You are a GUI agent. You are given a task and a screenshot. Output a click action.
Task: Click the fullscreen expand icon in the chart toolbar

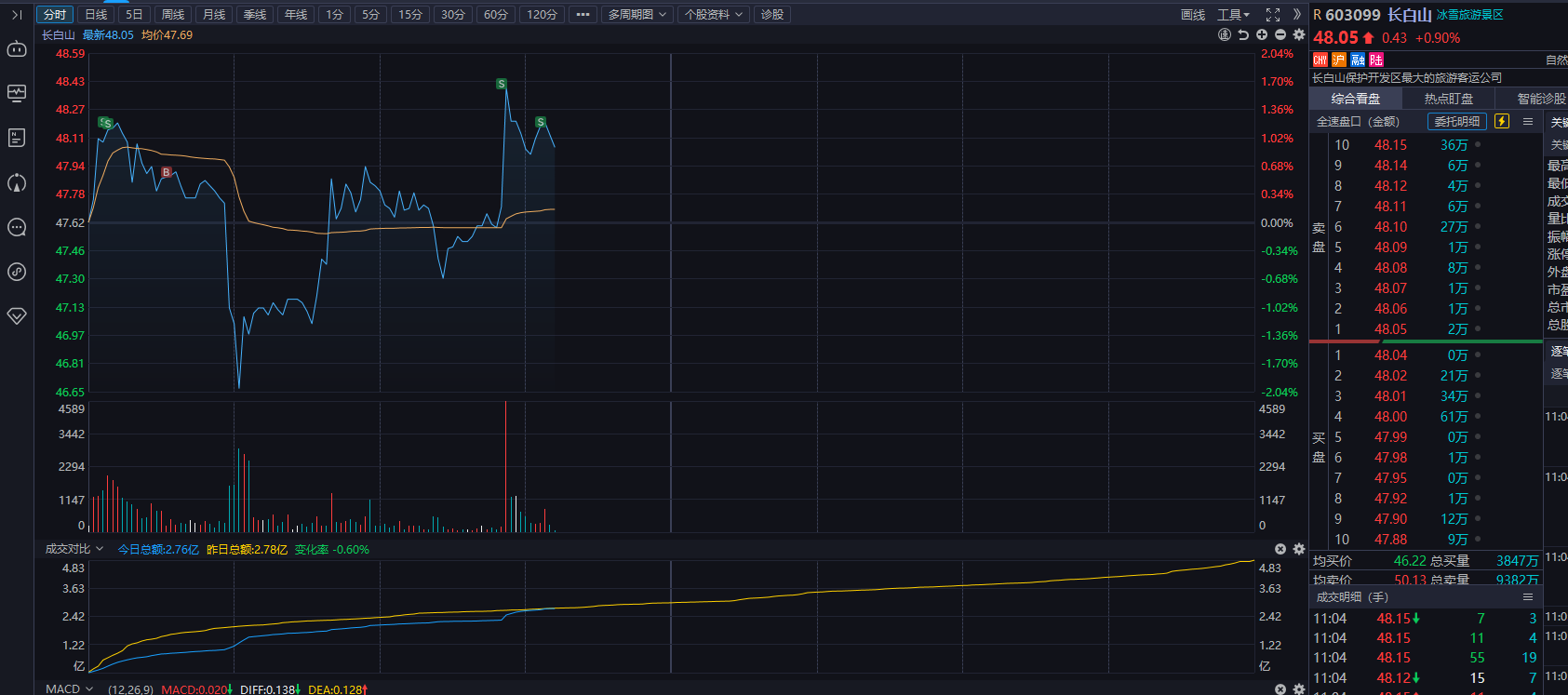(1273, 15)
